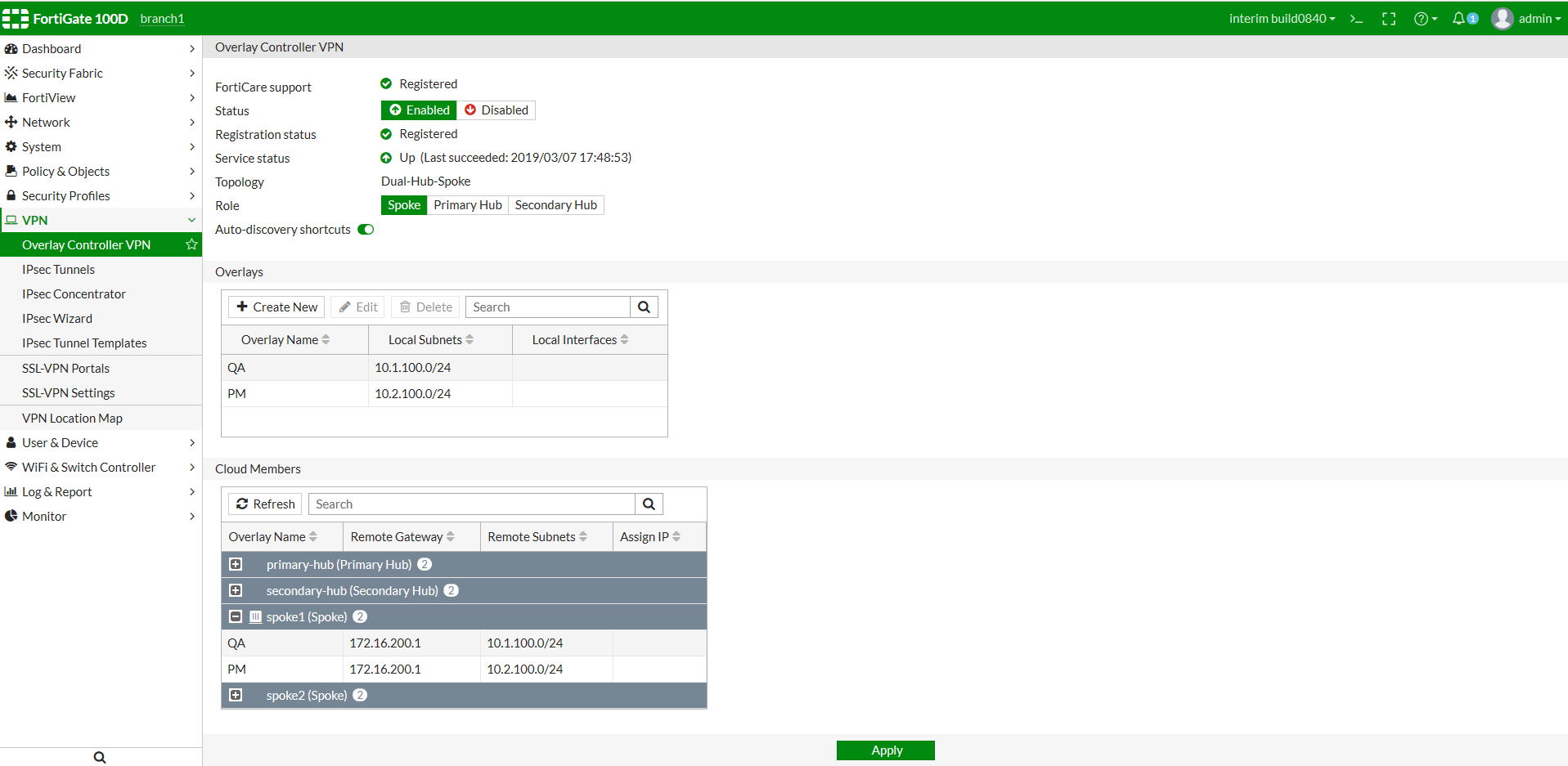Click the Overlays search magnifier button

[x=644, y=307]
